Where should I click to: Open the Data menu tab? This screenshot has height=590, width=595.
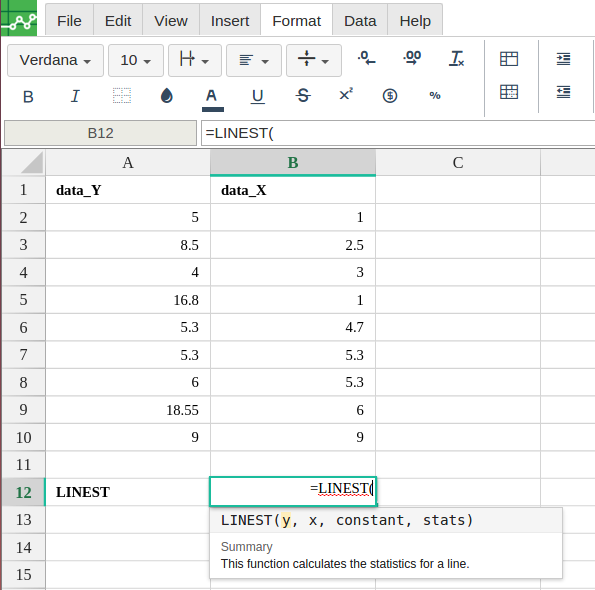pyautogui.click(x=360, y=20)
